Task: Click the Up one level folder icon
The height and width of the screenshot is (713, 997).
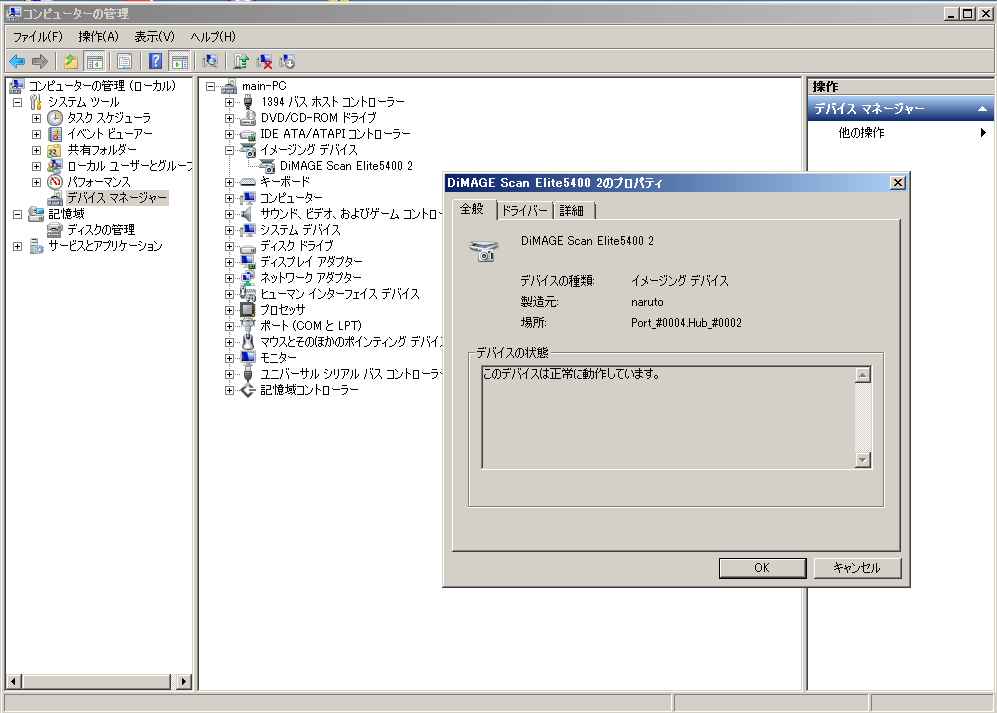Action: point(71,62)
